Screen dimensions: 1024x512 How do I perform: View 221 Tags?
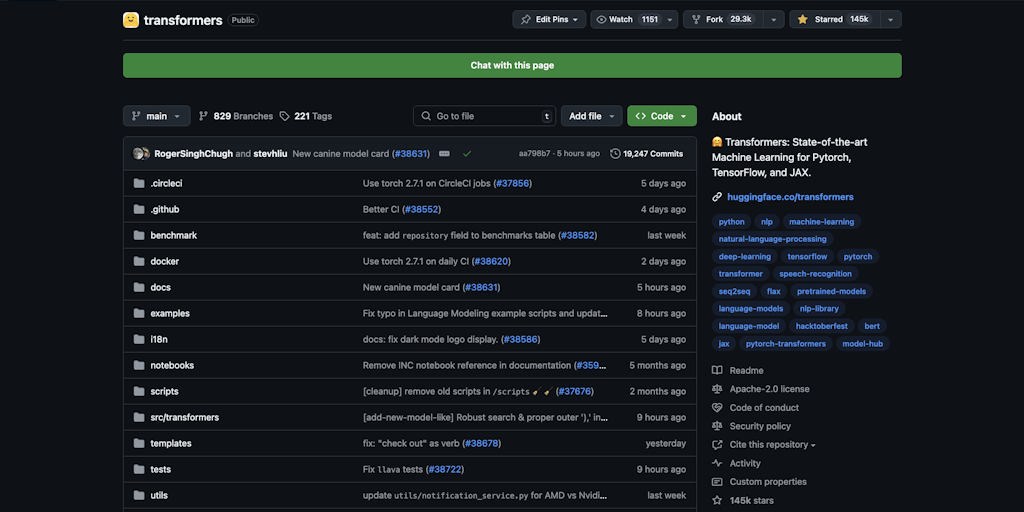click(306, 116)
